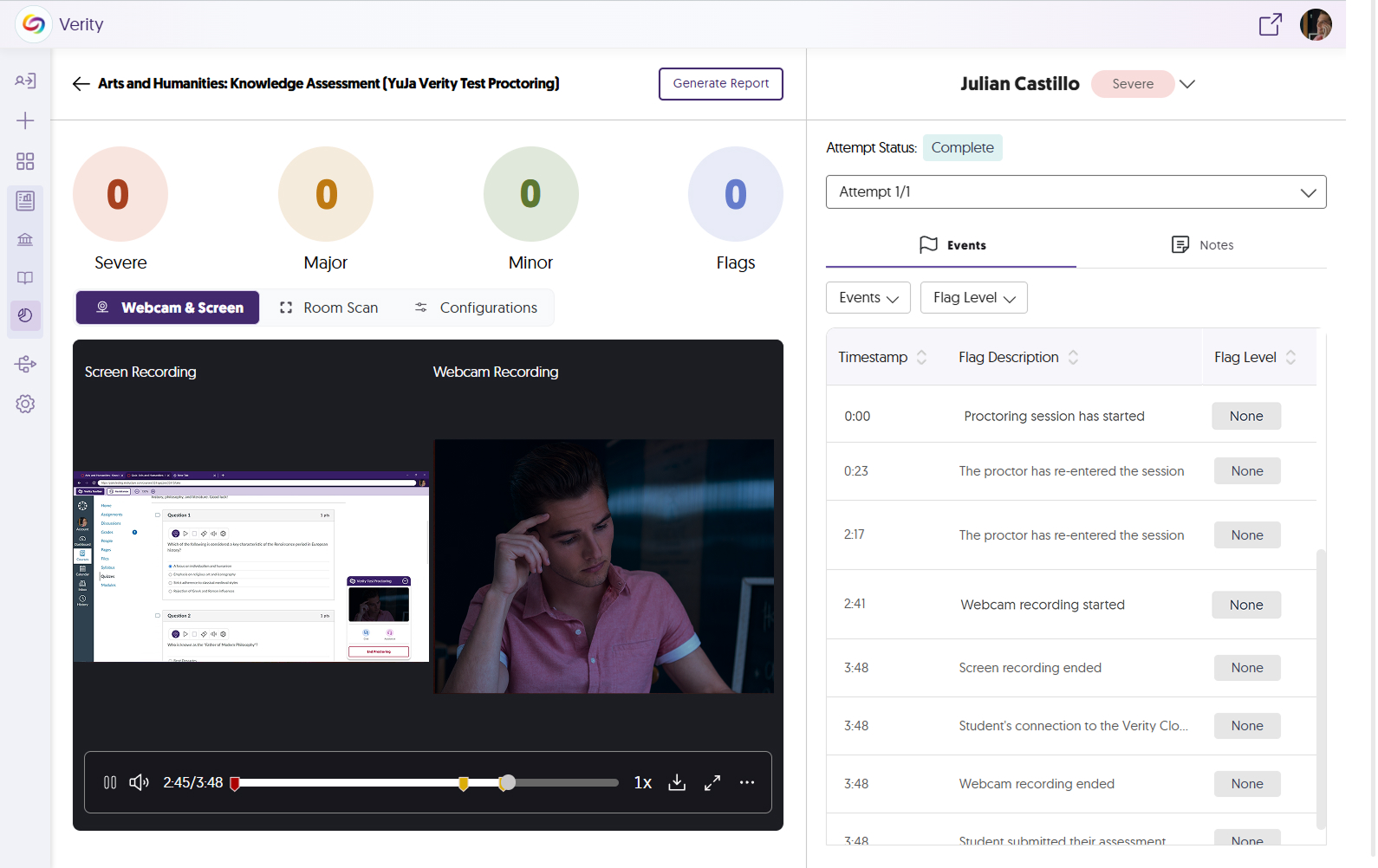This screenshot has height=868, width=1378.
Task: Switch to the Notes tab
Action: [1202, 245]
